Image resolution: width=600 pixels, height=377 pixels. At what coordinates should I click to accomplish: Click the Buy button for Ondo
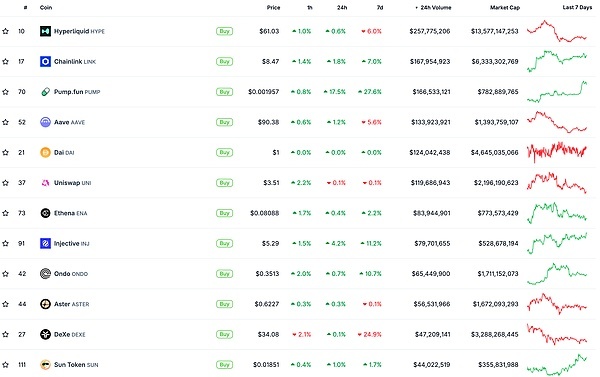pos(224,274)
